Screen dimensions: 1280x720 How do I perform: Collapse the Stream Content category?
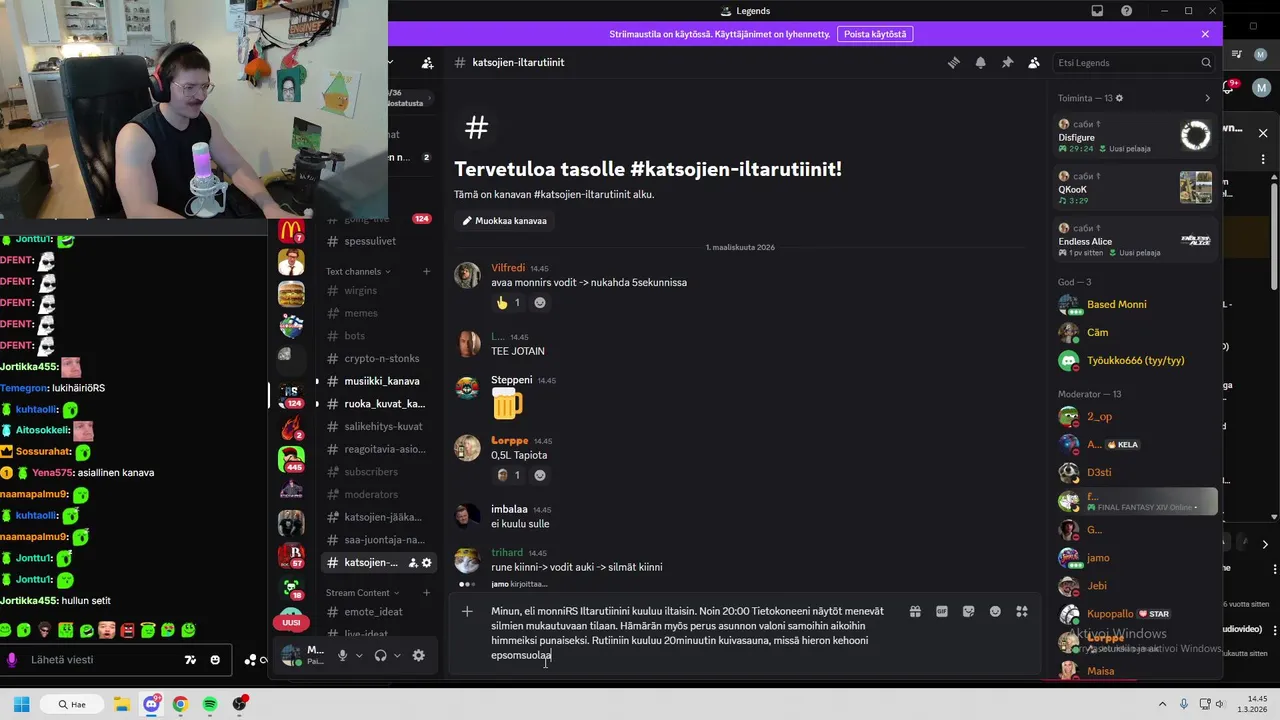(x=362, y=593)
